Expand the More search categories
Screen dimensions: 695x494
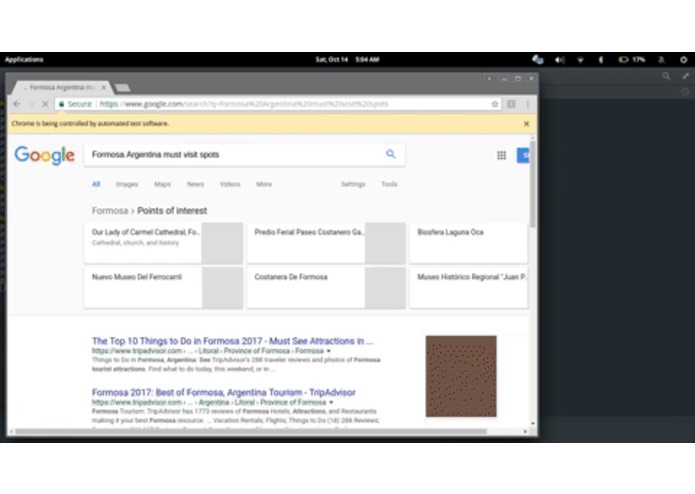264,184
